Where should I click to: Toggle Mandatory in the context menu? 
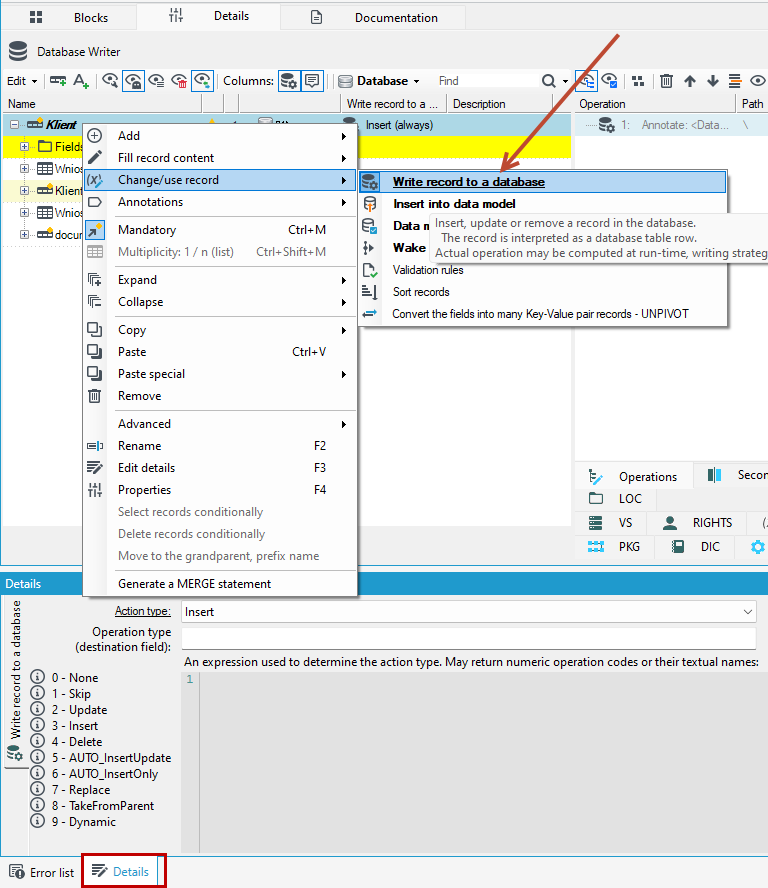click(220, 230)
